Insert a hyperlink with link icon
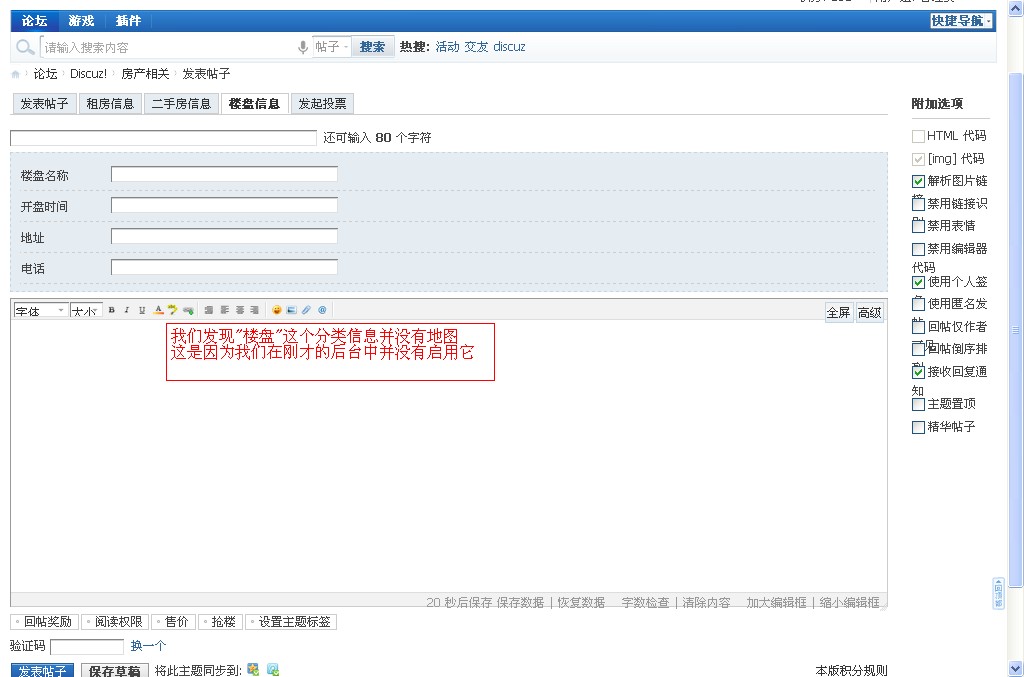Screen dimensions: 1024x677 [188, 310]
